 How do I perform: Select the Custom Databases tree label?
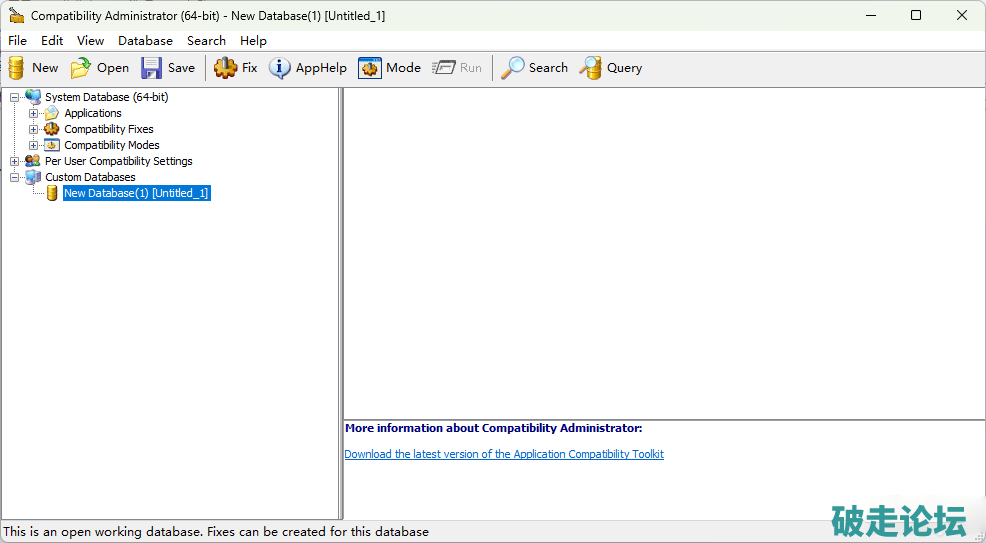coord(91,177)
